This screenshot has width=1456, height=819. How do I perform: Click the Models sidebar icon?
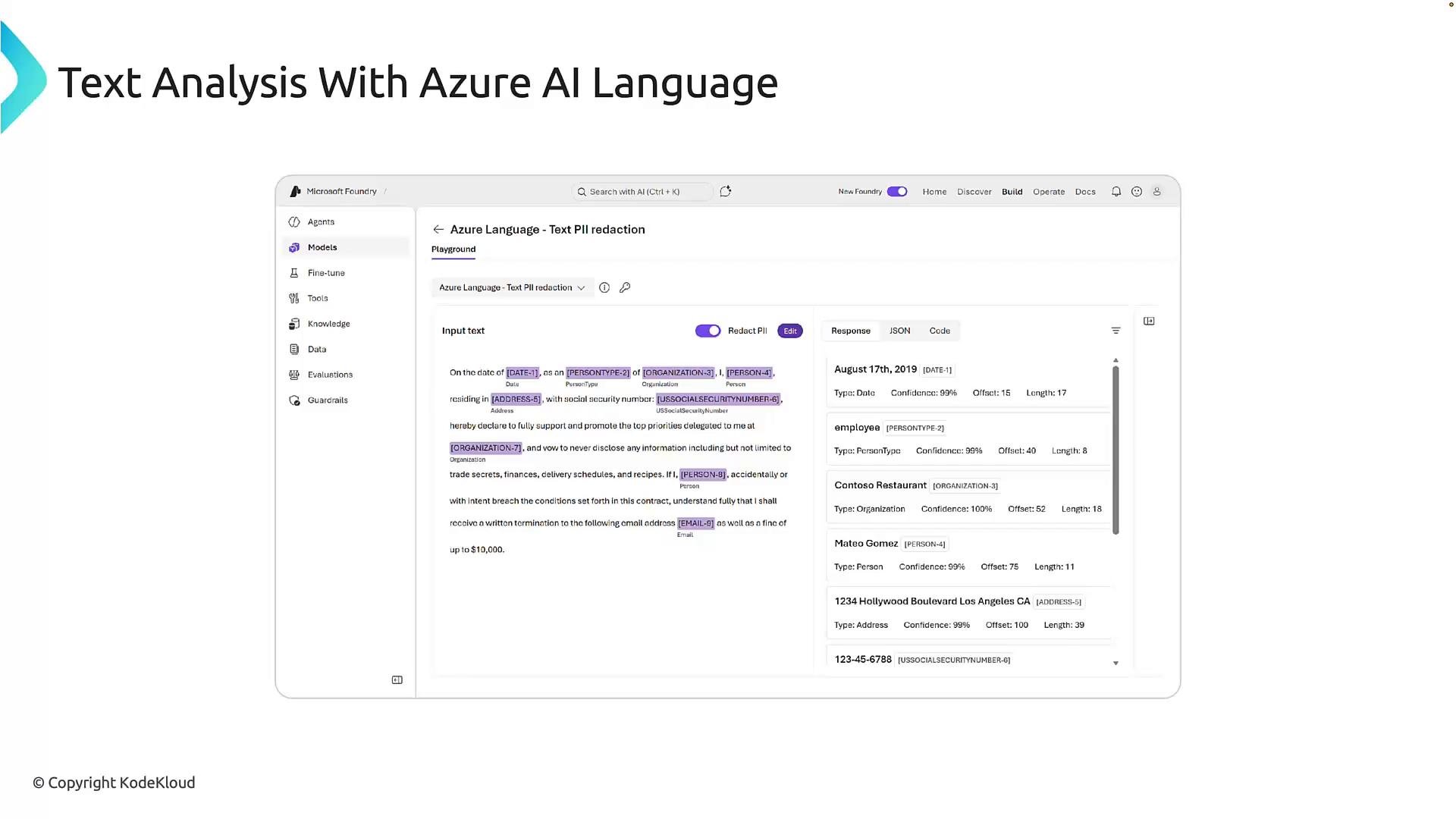point(294,248)
